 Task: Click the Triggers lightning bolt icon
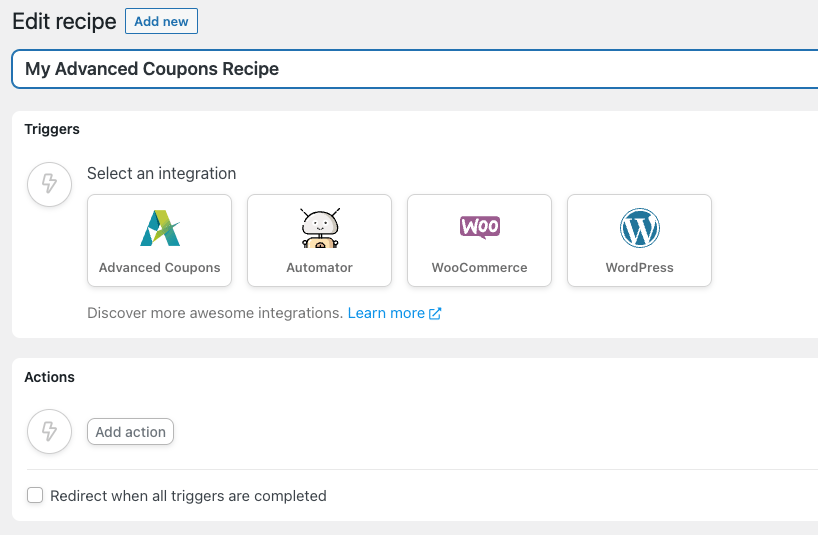coord(49,184)
